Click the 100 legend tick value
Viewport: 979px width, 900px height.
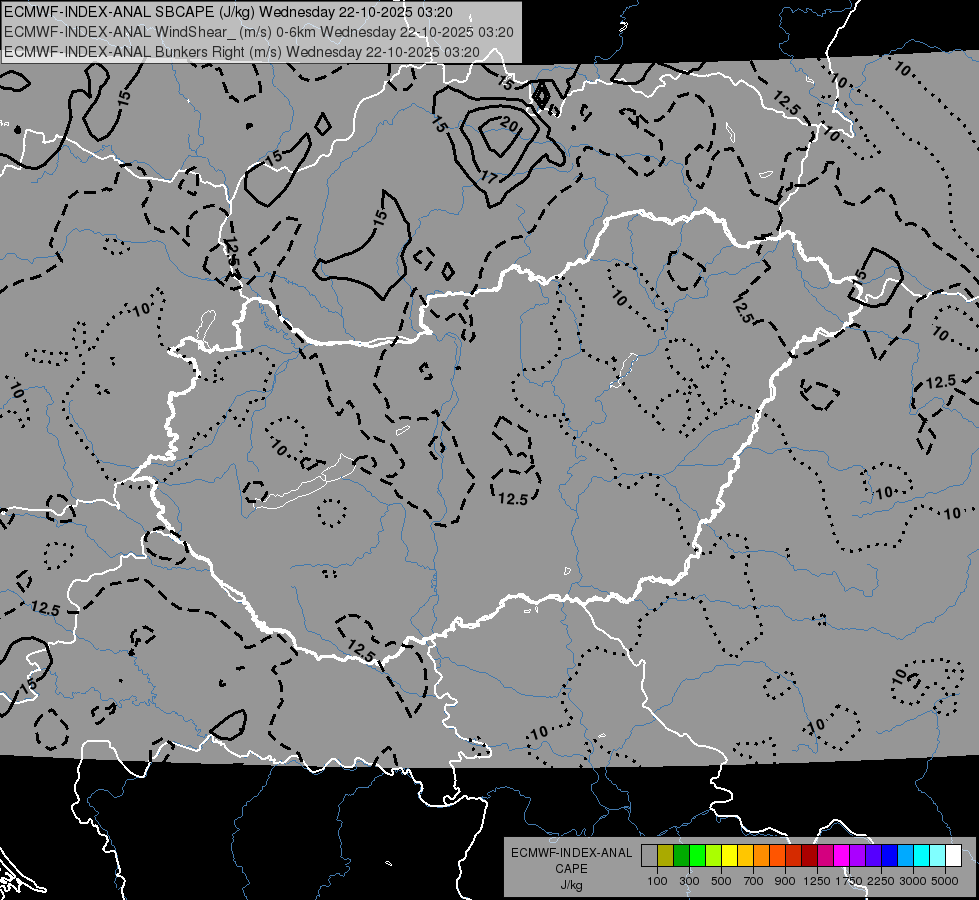pyautogui.click(x=657, y=881)
